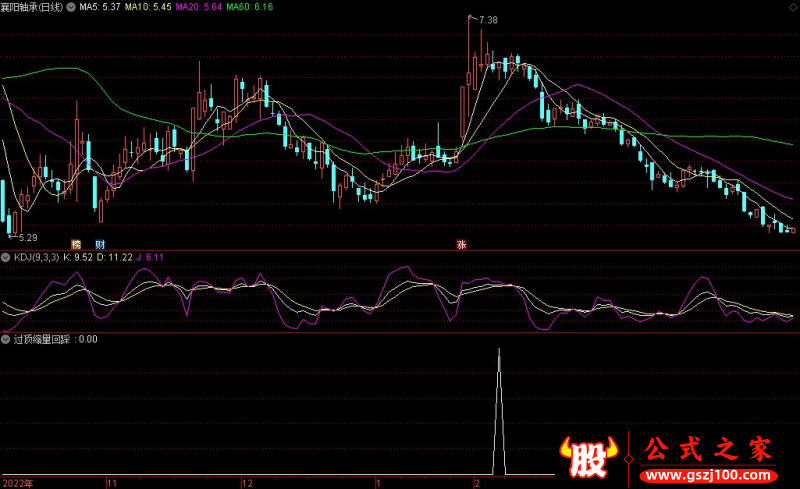Click the 榜 event marker icon
The height and width of the screenshot is (489, 800).
[x=75, y=244]
